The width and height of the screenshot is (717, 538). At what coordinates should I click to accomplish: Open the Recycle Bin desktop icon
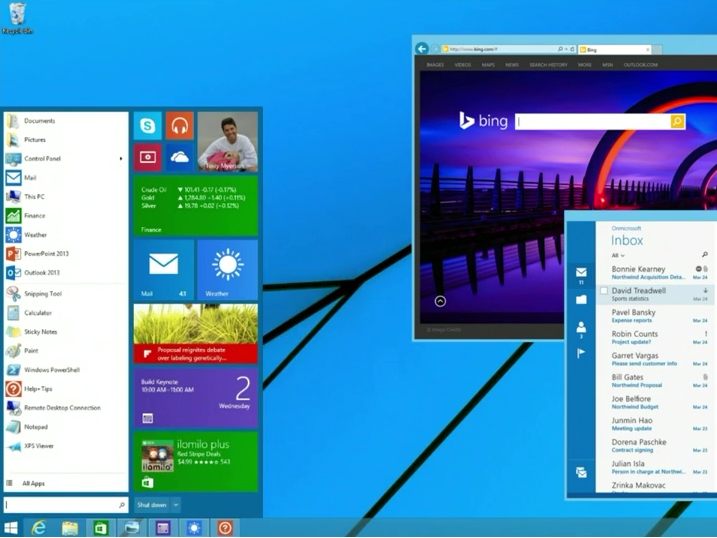[17, 18]
